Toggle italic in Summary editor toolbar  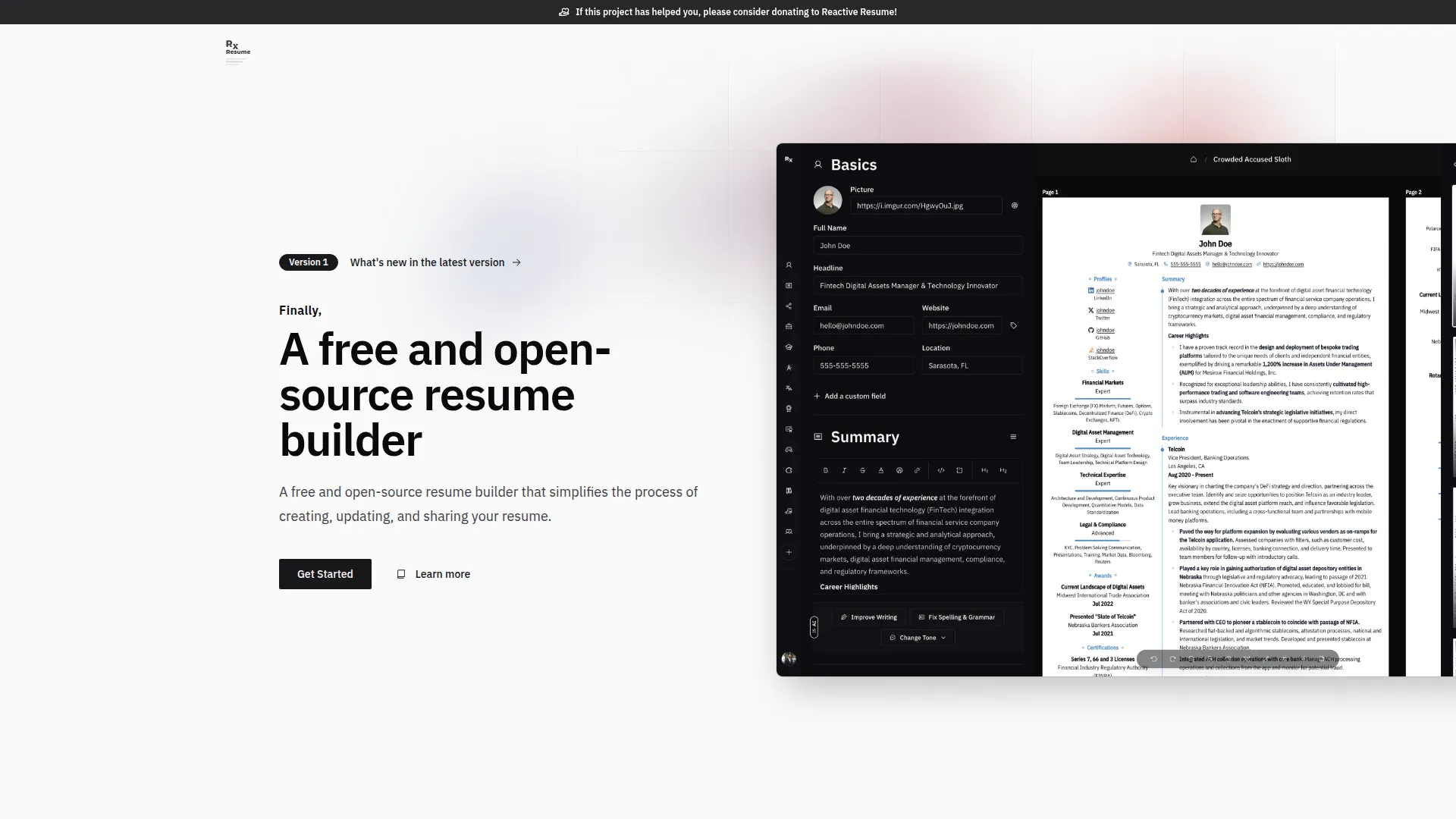click(x=844, y=470)
